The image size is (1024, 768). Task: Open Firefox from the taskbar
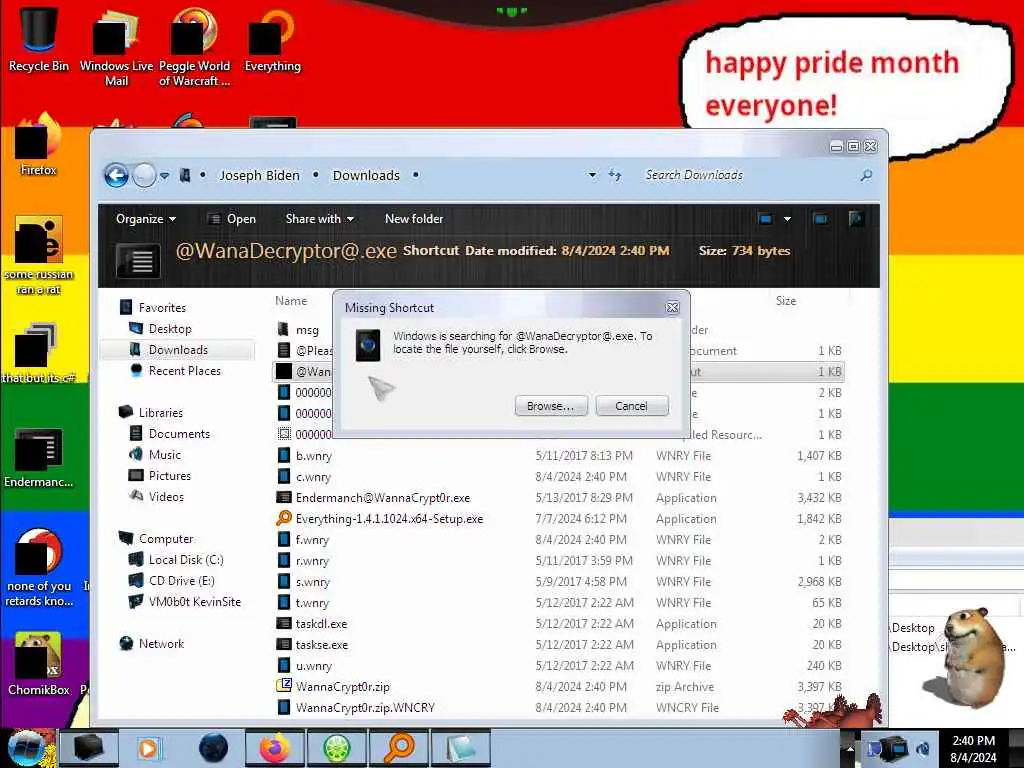[275, 748]
